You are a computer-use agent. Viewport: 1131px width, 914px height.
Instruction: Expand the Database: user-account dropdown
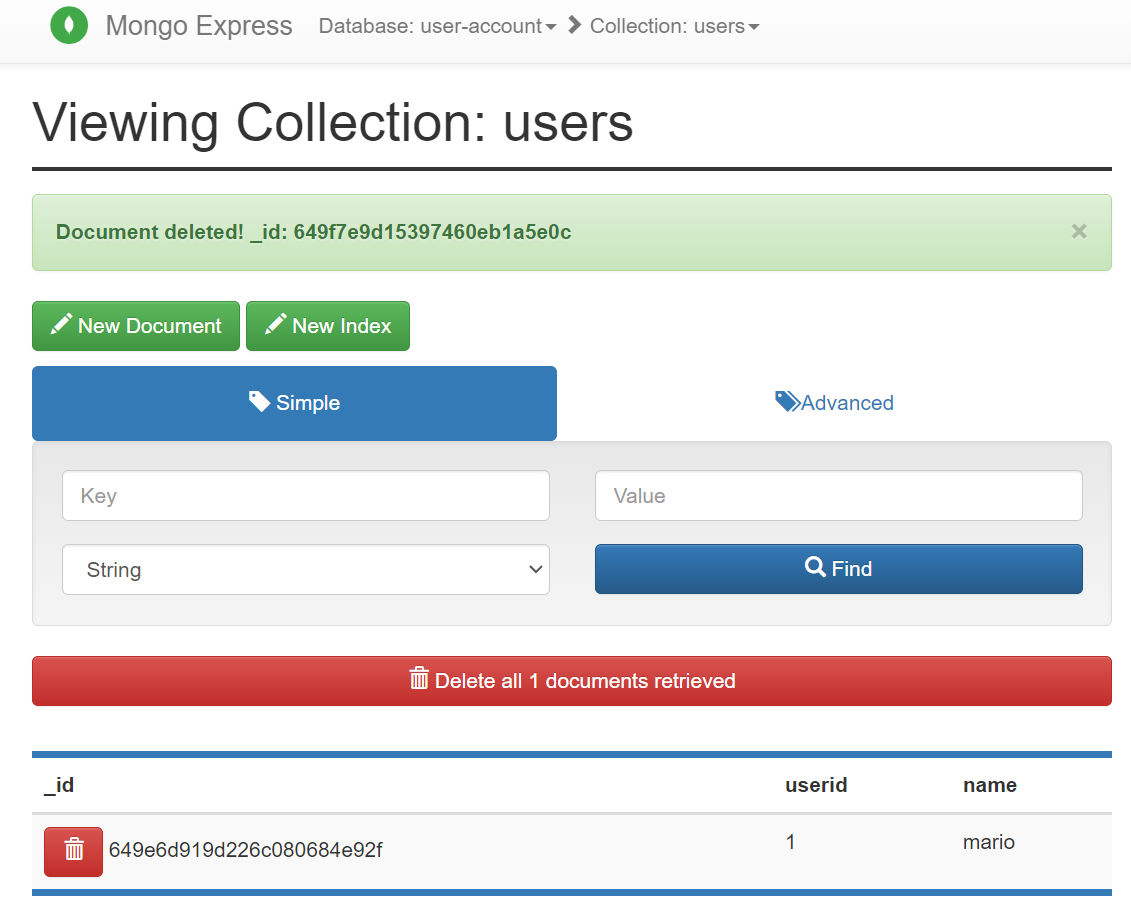(437, 26)
